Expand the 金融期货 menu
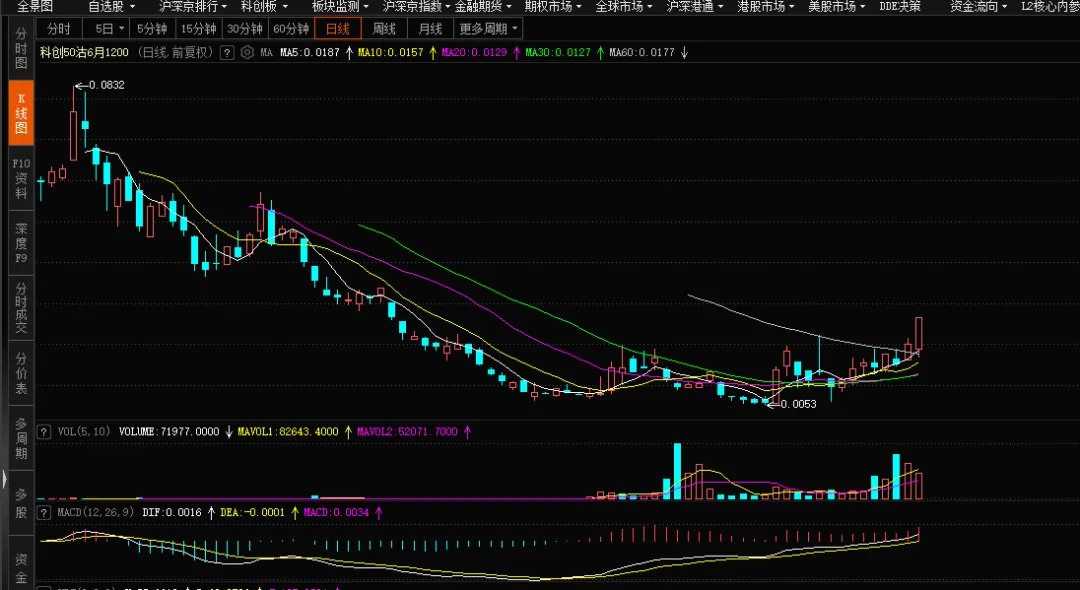 coord(483,6)
